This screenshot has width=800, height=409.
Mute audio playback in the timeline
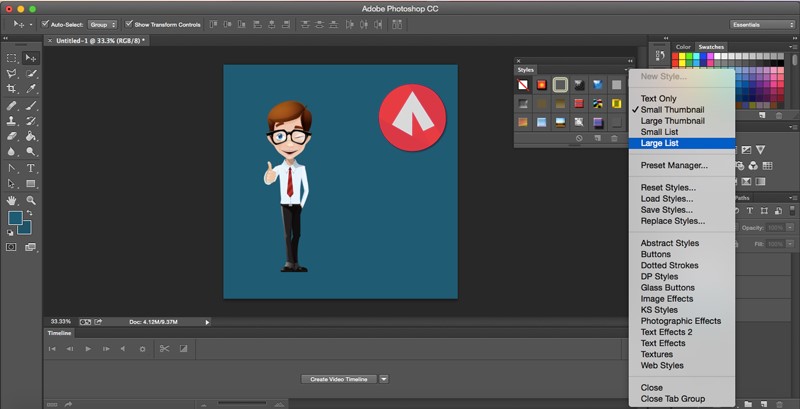coord(122,349)
